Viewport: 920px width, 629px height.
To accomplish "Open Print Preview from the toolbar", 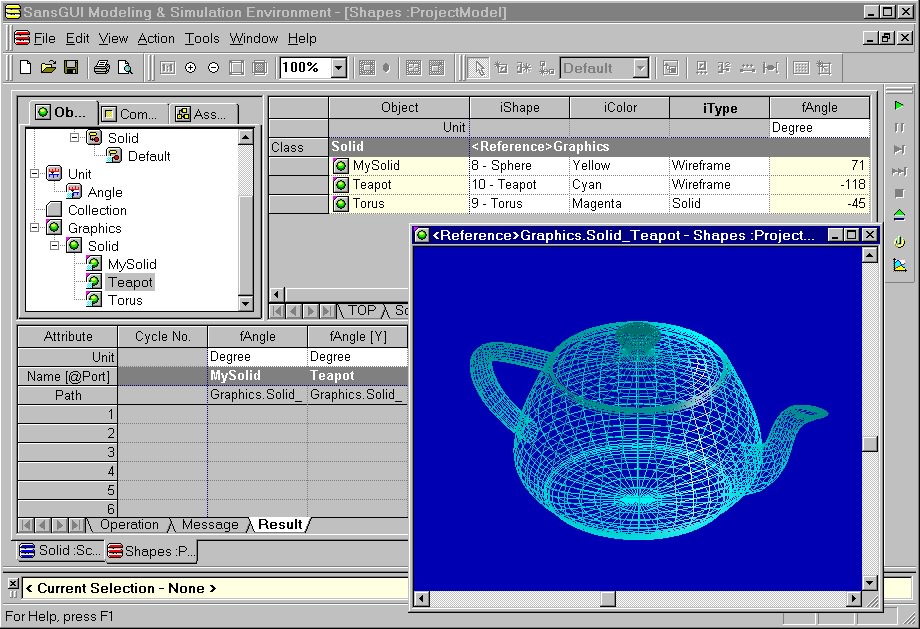I will [125, 68].
